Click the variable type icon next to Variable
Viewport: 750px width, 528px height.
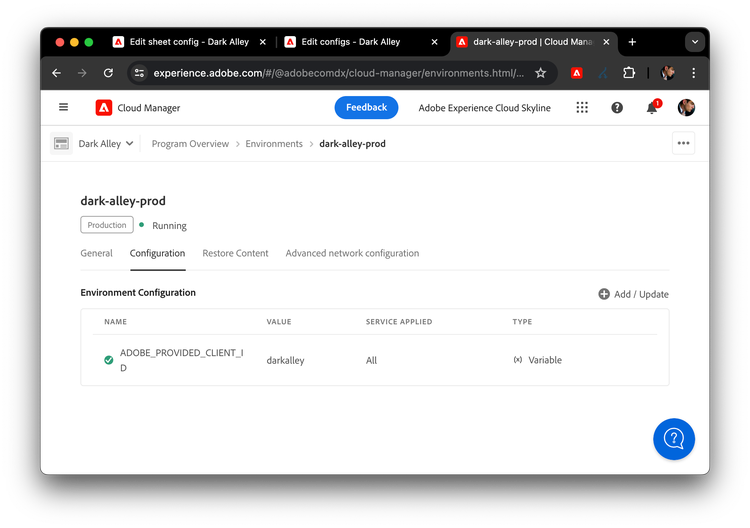(x=518, y=360)
